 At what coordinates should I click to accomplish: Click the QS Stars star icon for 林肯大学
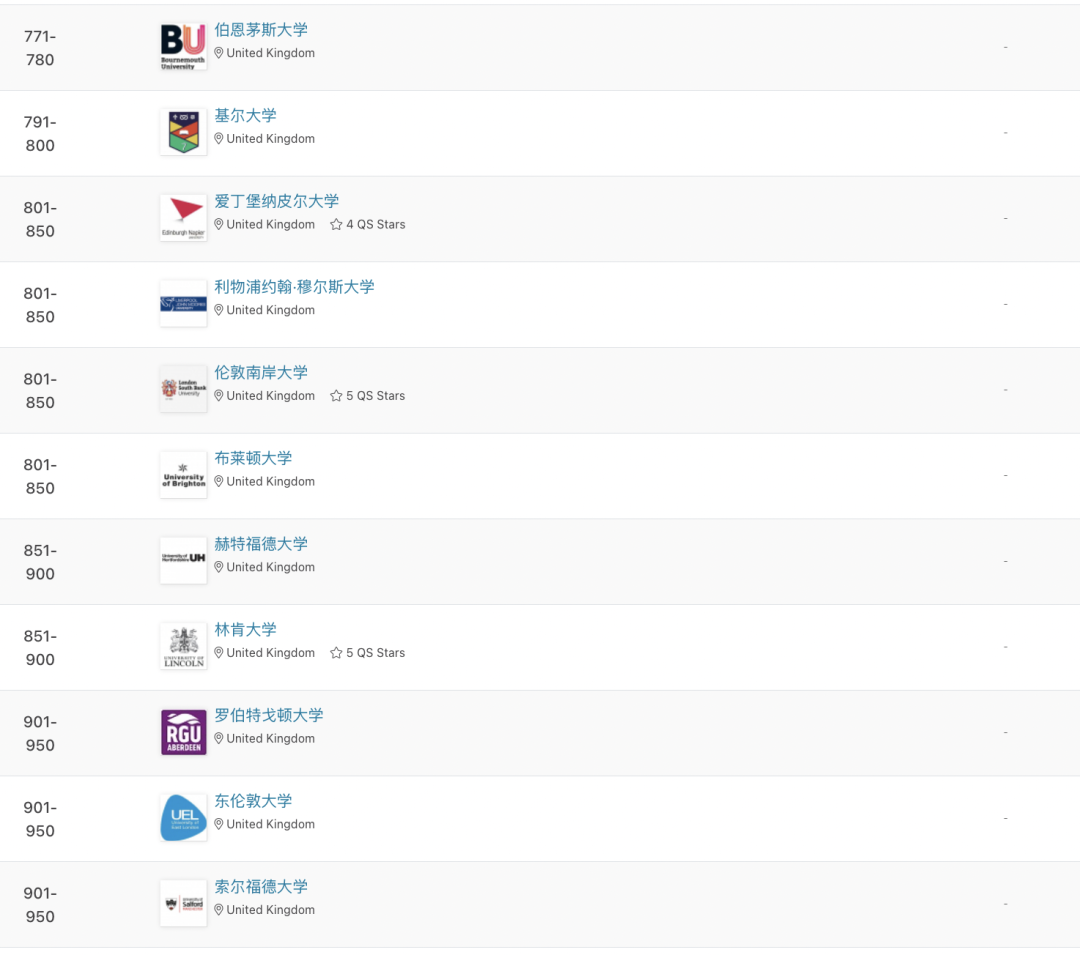(336, 653)
